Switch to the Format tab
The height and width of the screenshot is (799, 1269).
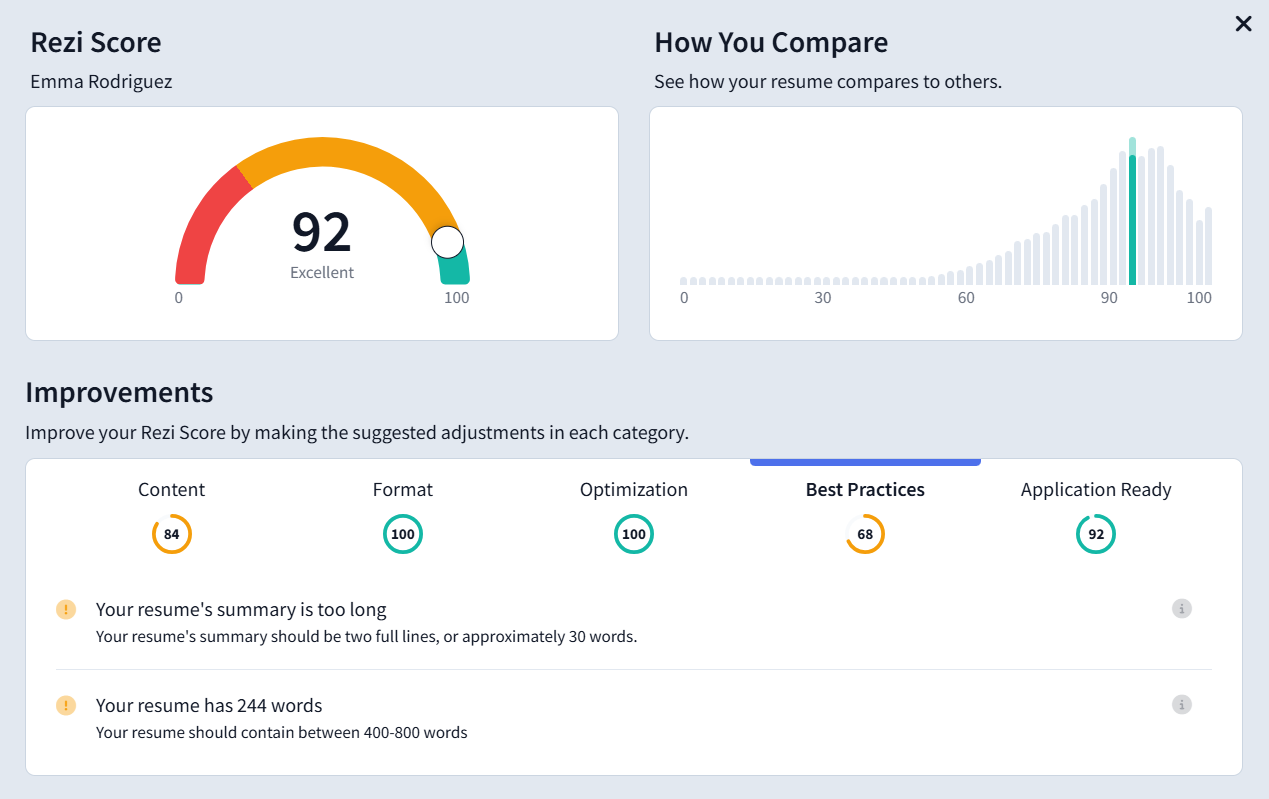tap(403, 489)
